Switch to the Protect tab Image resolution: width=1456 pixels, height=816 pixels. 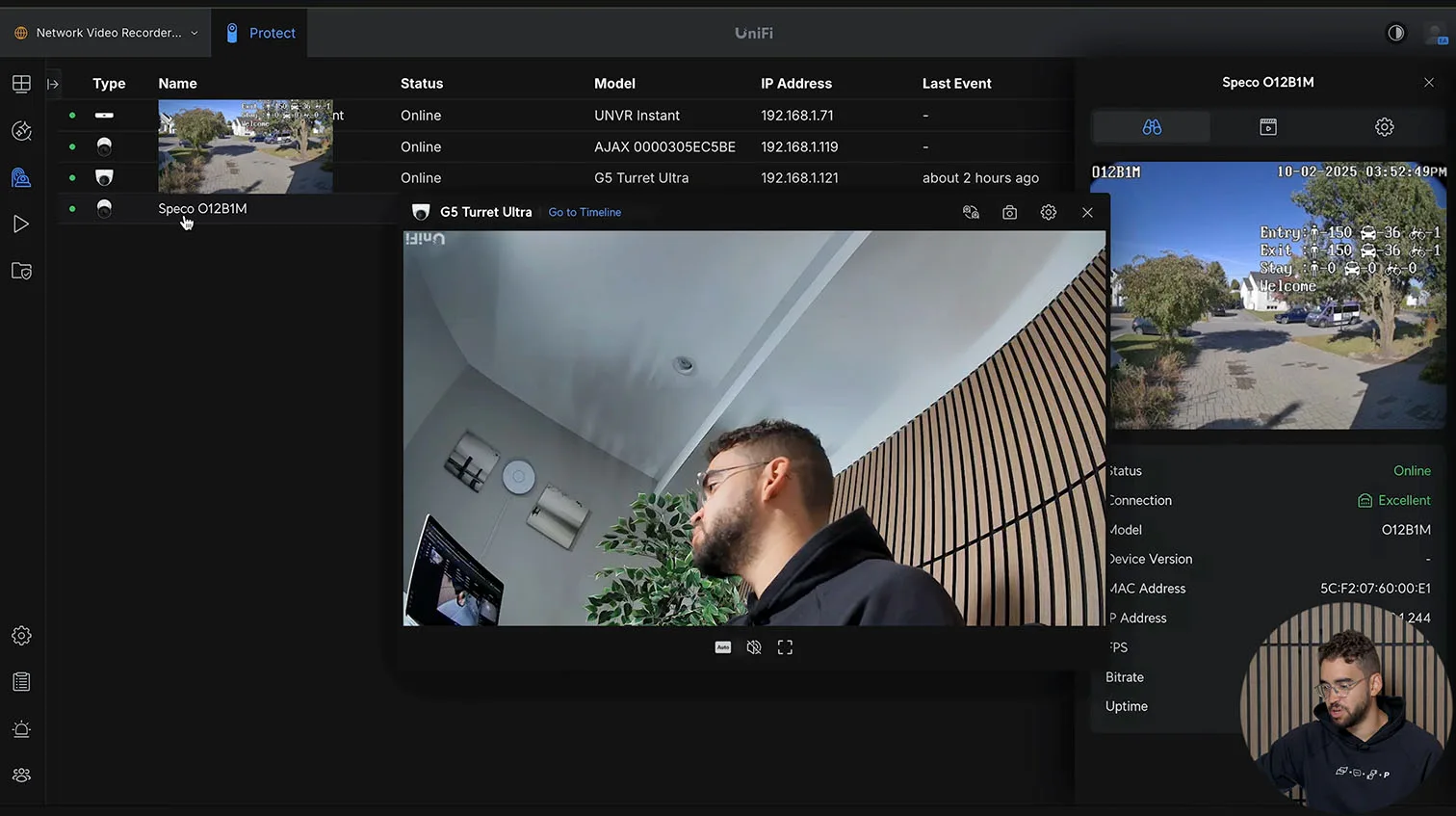pyautogui.click(x=261, y=33)
